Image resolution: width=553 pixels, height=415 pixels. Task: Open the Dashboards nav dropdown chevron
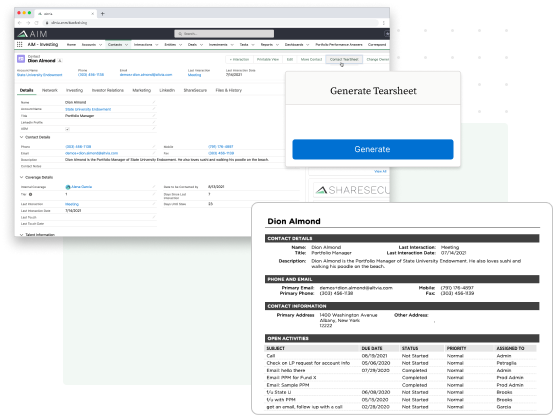point(308,45)
